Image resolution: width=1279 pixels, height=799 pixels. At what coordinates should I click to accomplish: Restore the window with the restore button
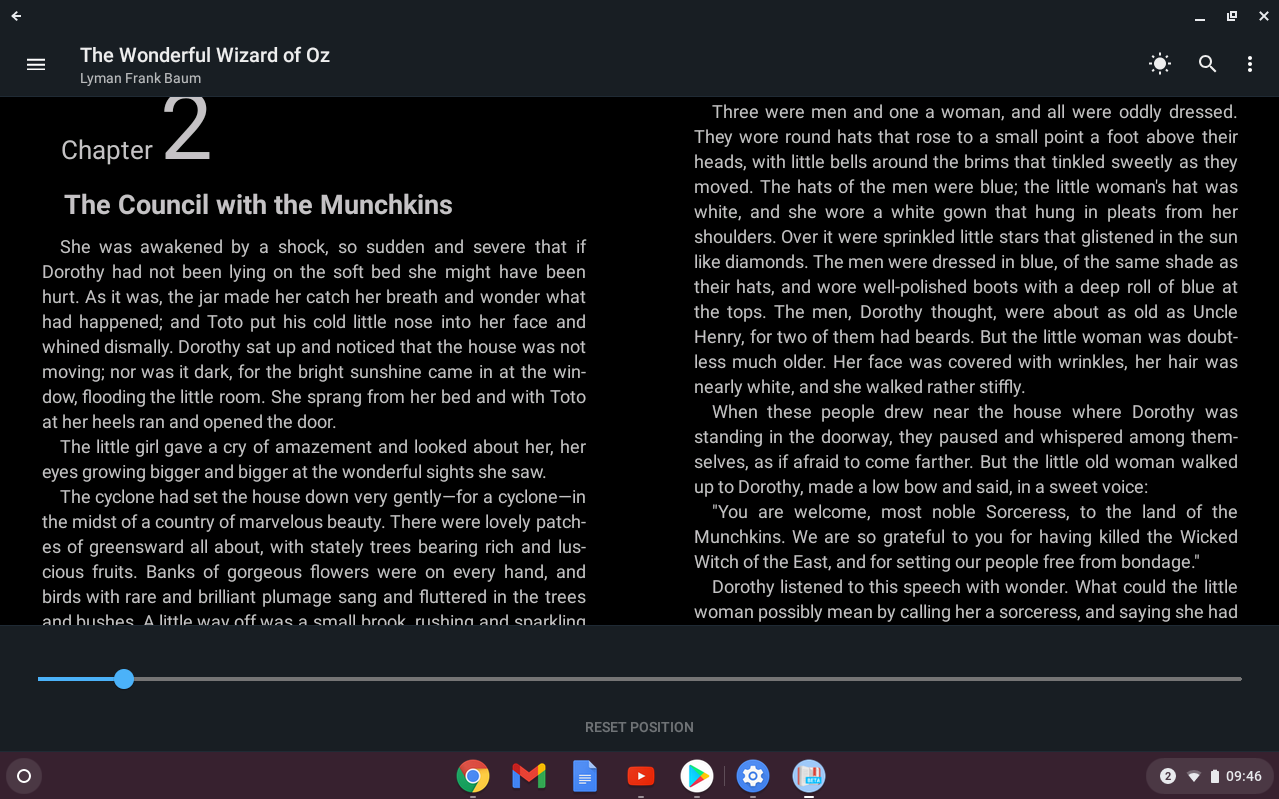[x=1232, y=16]
